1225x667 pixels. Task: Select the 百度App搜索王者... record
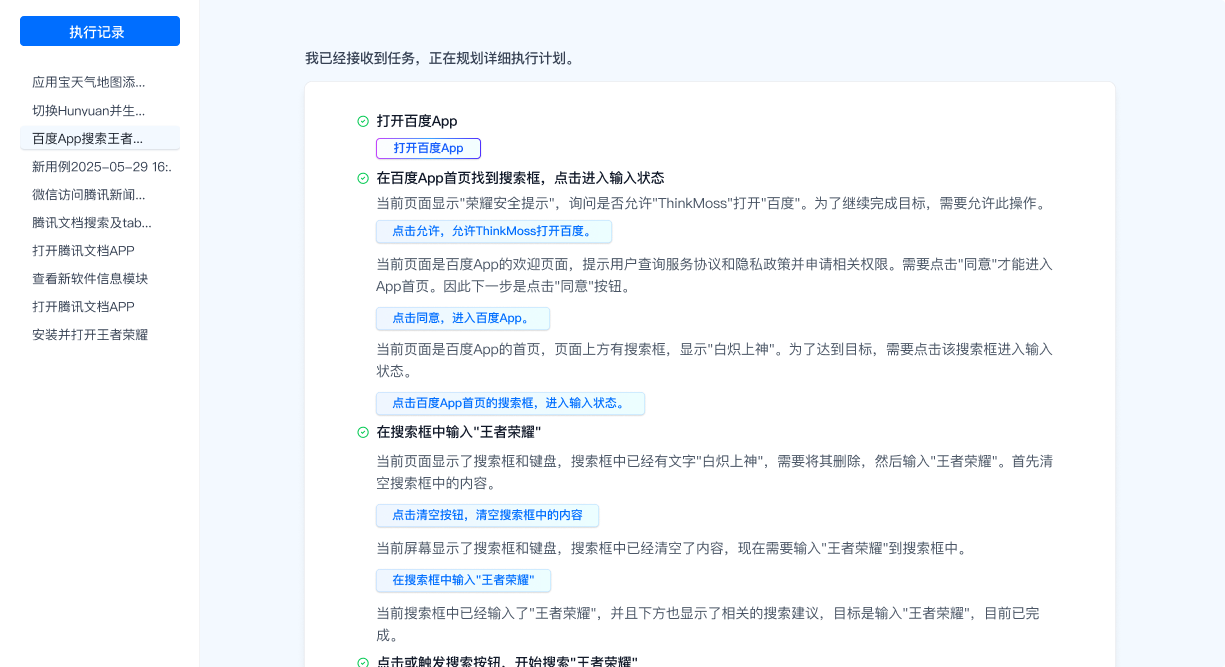(88, 138)
